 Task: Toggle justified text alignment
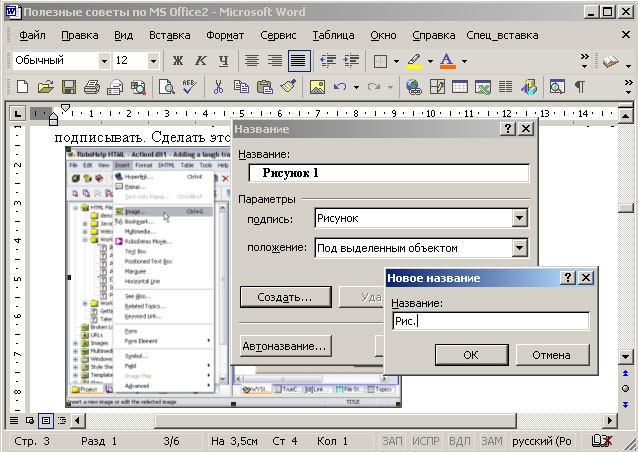pos(297,61)
